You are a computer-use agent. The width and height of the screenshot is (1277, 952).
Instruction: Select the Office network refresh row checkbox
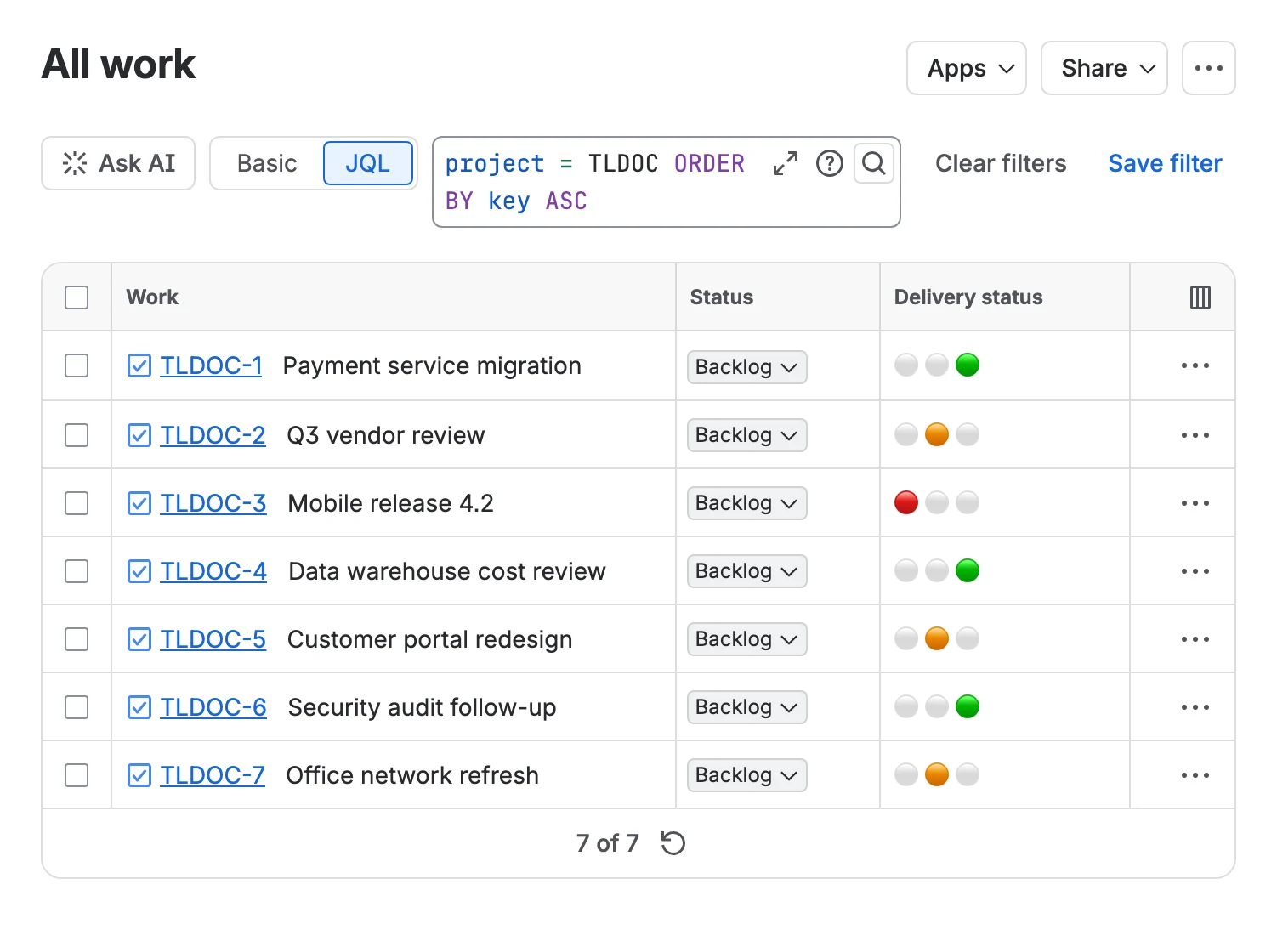(77, 775)
